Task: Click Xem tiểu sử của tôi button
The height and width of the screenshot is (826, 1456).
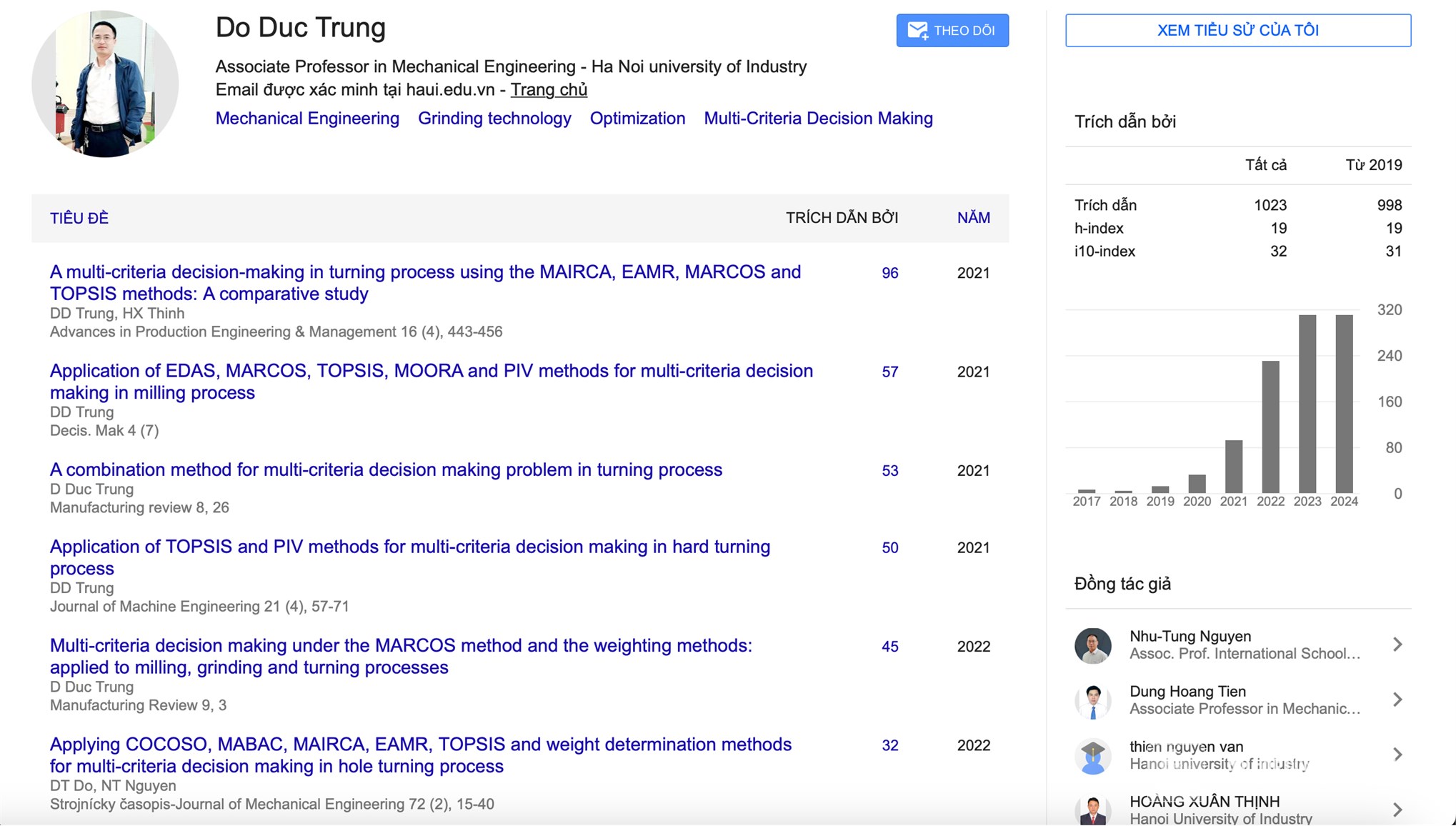Action: 1237,31
